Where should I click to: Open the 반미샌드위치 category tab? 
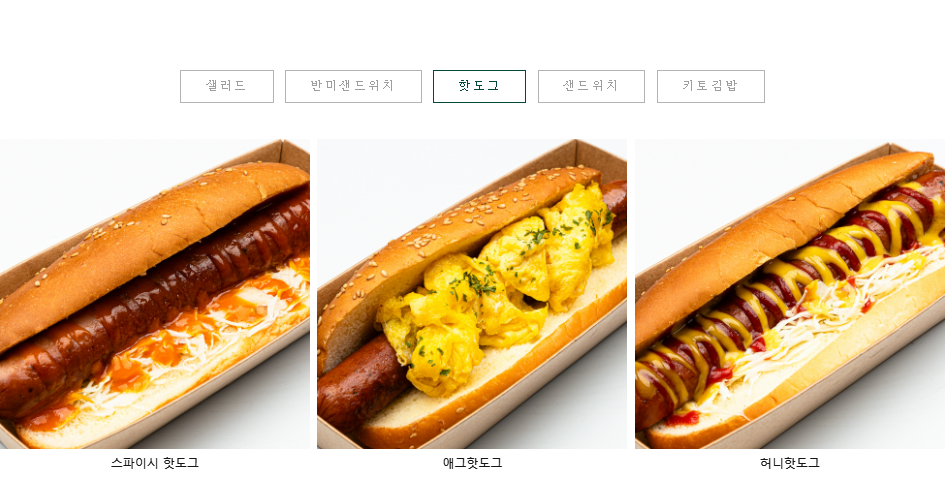click(x=353, y=86)
